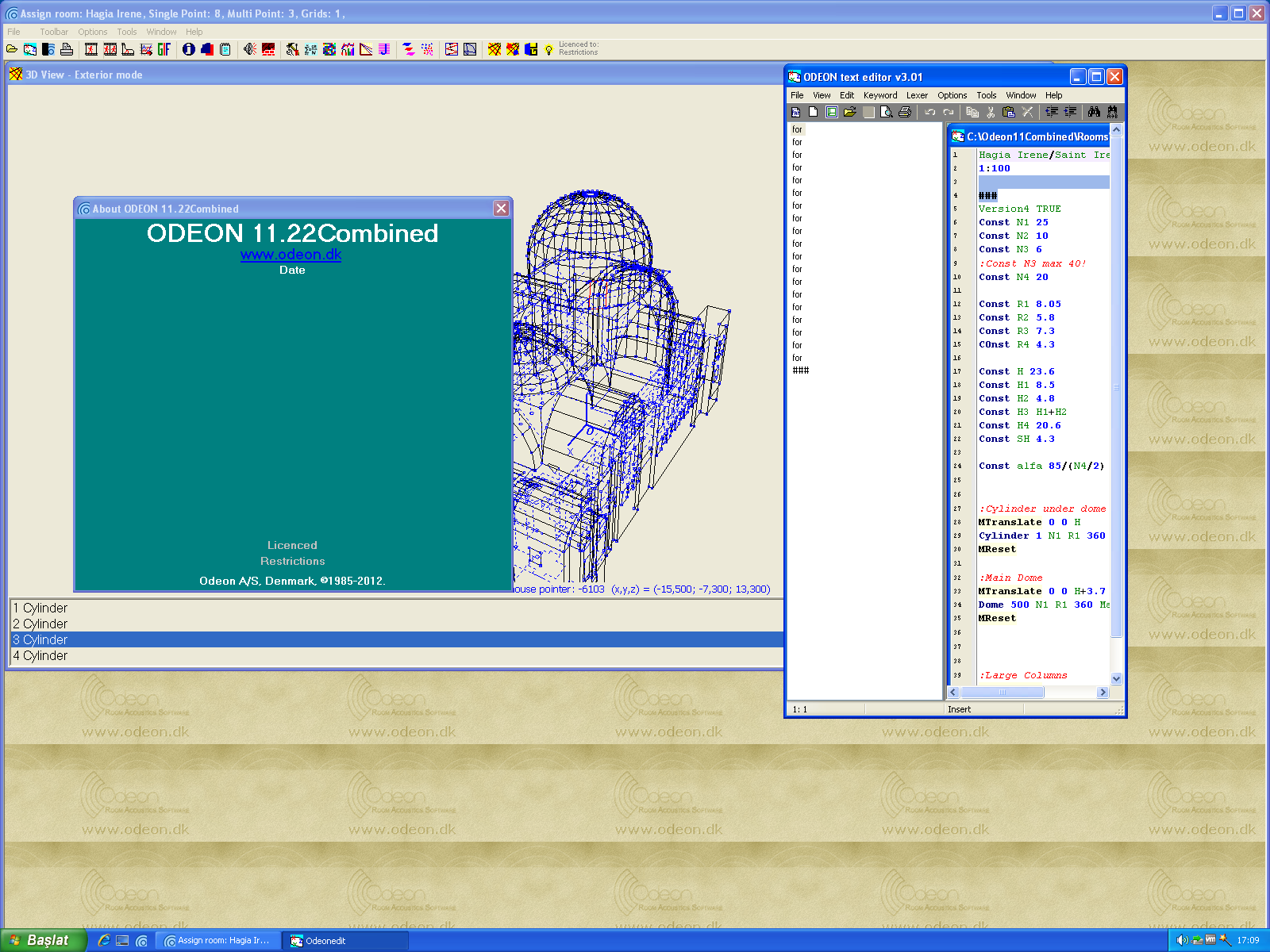The image size is (1270, 952).
Task: Click line 'Const alfa 85/(N4/2)' in editor
Action: pos(1041,466)
